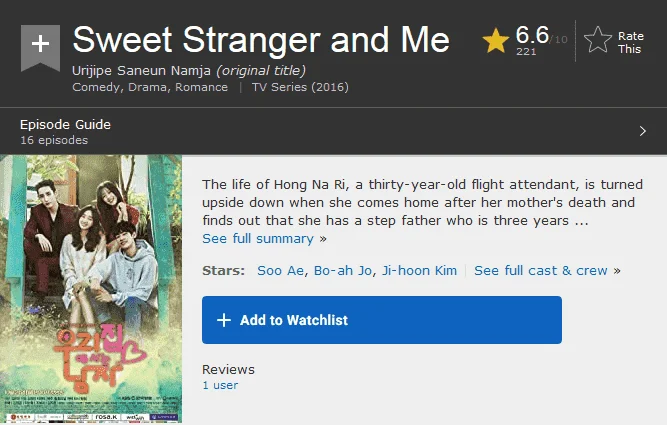Click the Add to Watchlist button
The width and height of the screenshot is (667, 425).
pos(382,320)
